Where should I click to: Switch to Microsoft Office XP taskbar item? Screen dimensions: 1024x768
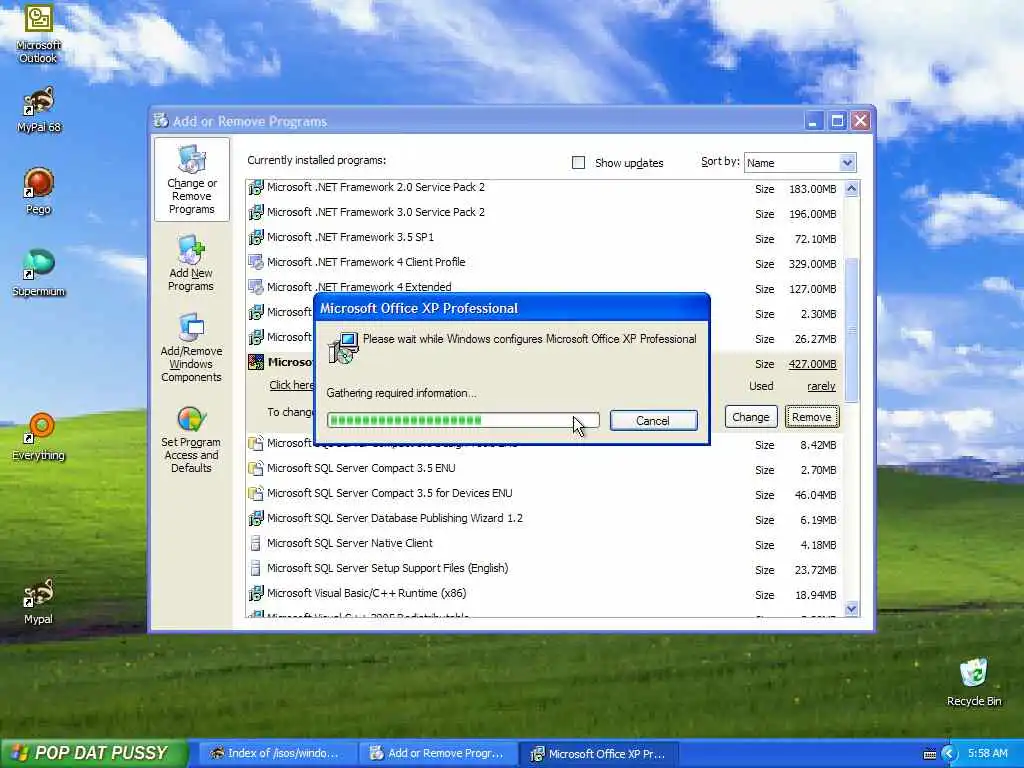(x=599, y=754)
